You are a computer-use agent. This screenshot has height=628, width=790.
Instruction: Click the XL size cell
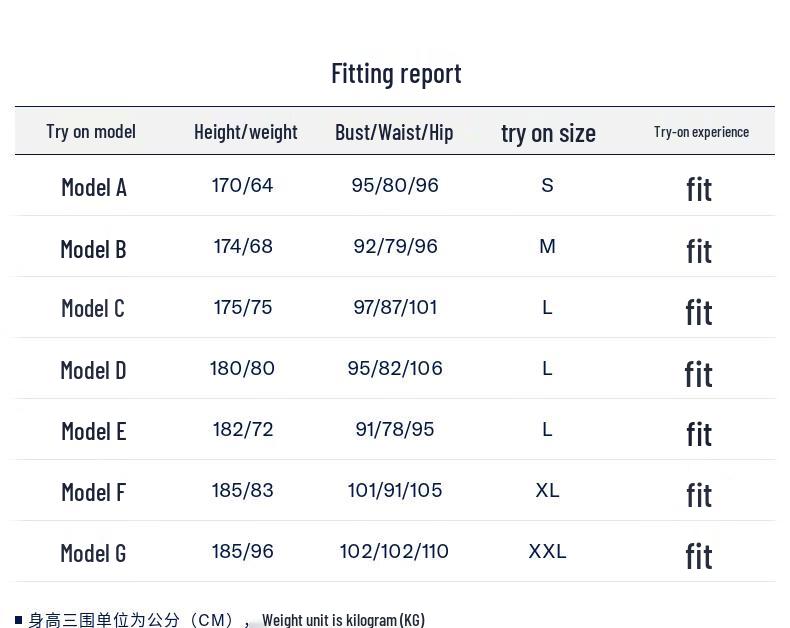(x=547, y=490)
